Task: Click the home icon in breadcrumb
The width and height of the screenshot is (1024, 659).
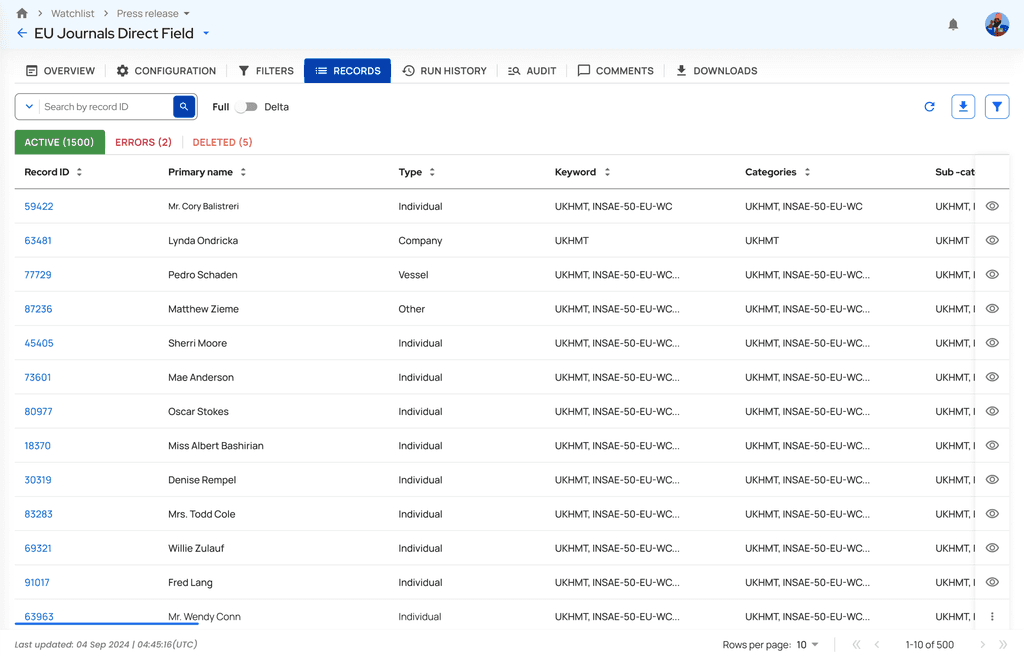Action: point(22,13)
